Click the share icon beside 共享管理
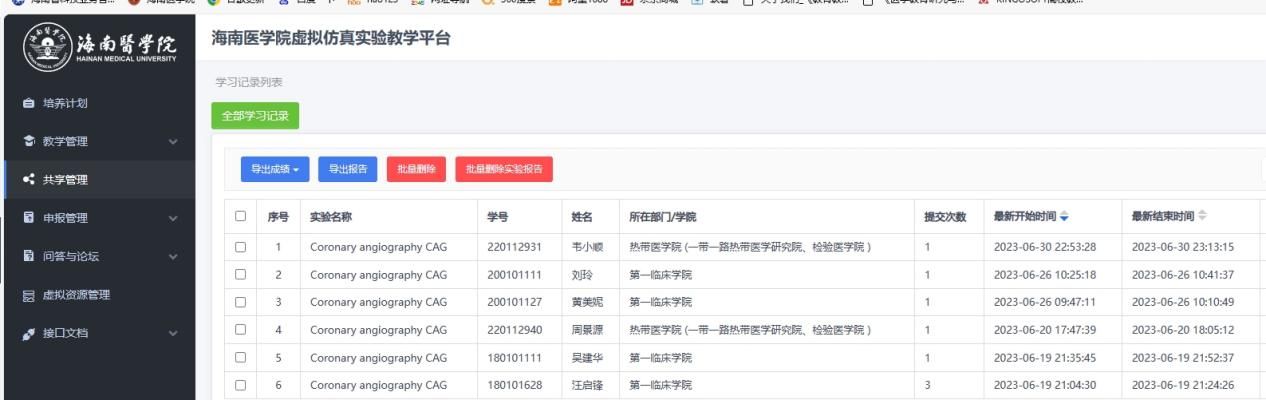Image resolution: width=1266 pixels, height=400 pixels. click(x=28, y=180)
